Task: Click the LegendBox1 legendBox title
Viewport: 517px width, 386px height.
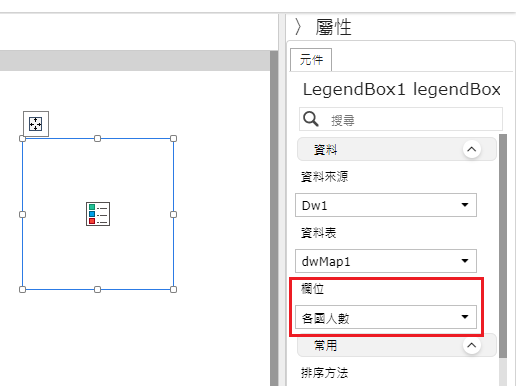Action: click(402, 89)
